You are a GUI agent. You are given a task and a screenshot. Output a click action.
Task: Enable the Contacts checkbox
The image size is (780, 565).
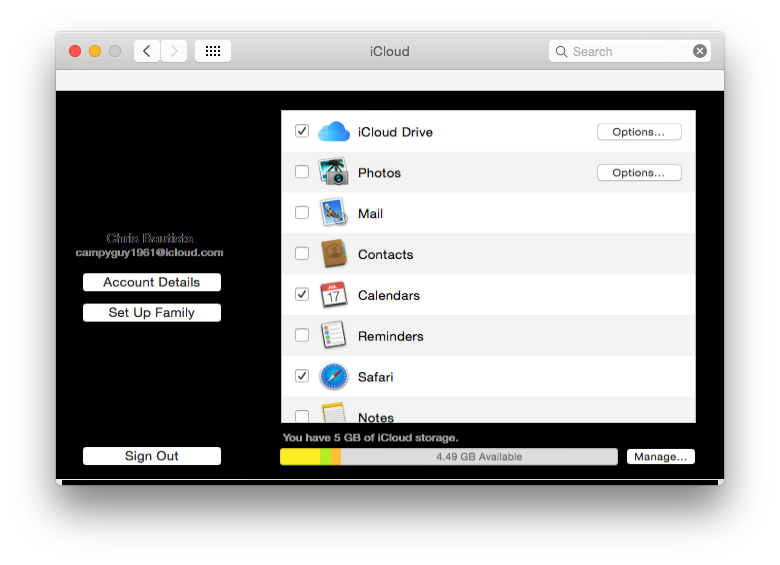(302, 253)
